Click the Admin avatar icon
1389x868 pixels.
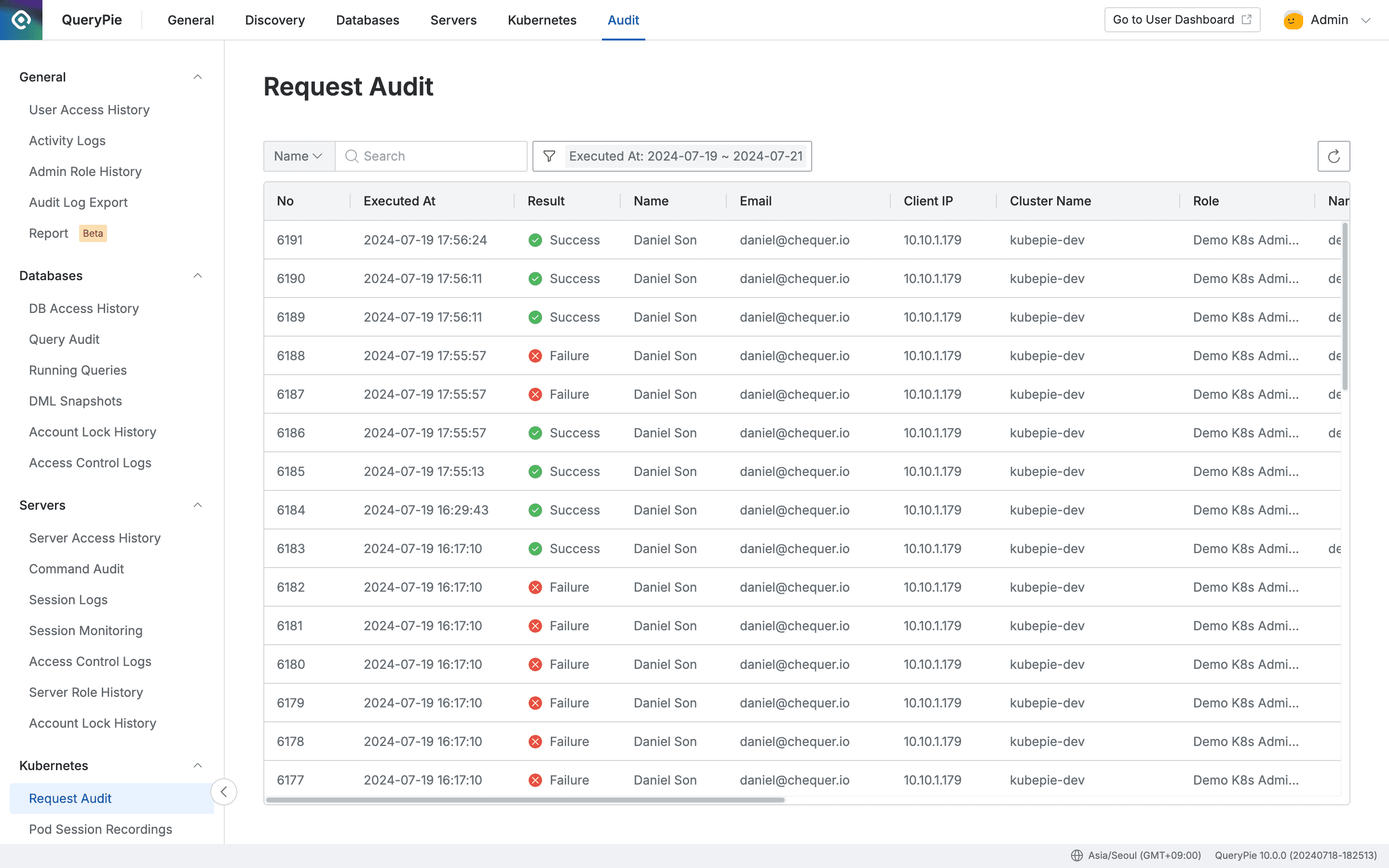pyautogui.click(x=1293, y=20)
